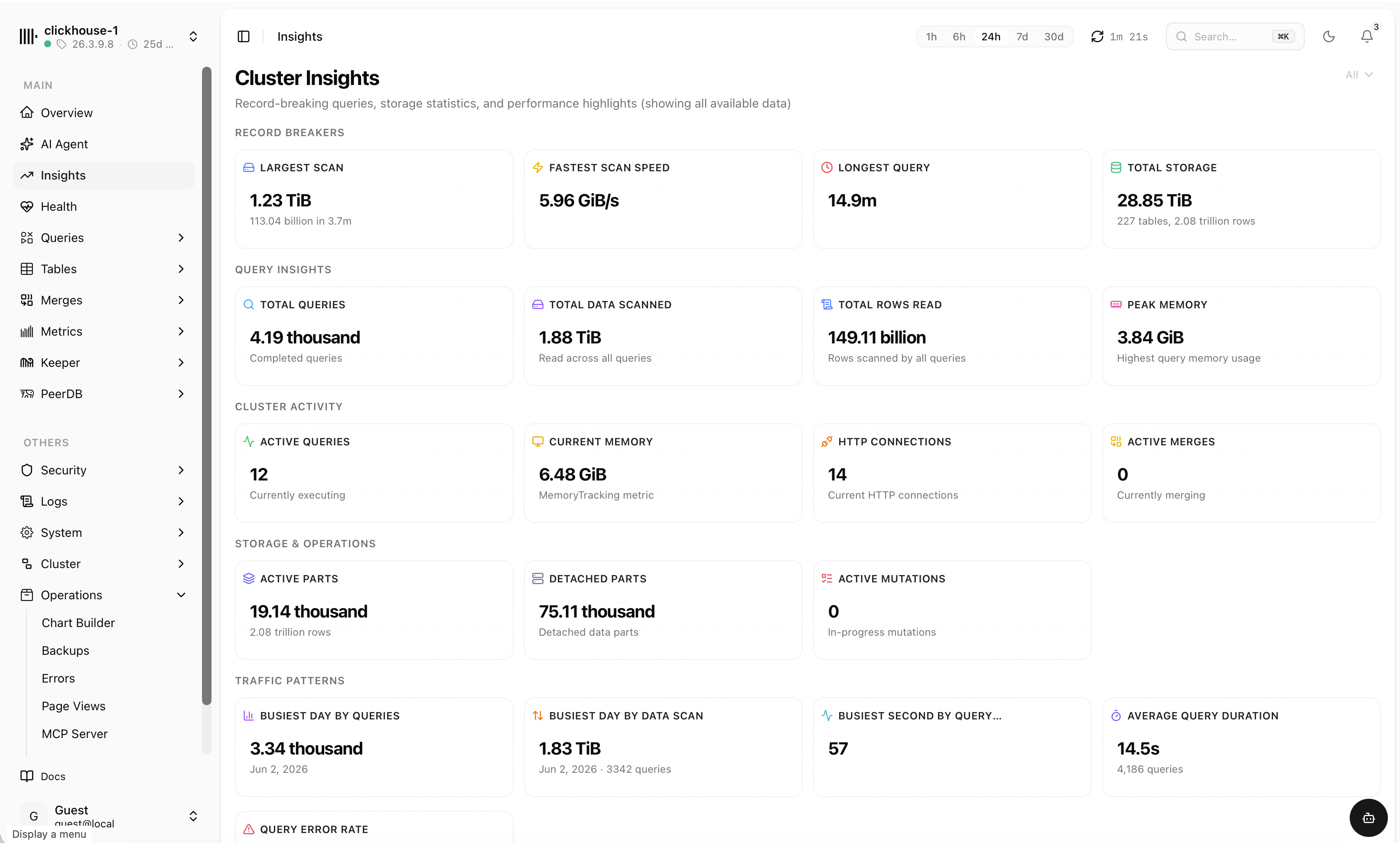1400x843 pixels.
Task: Click the refresh countdown icon
Action: tap(1097, 36)
